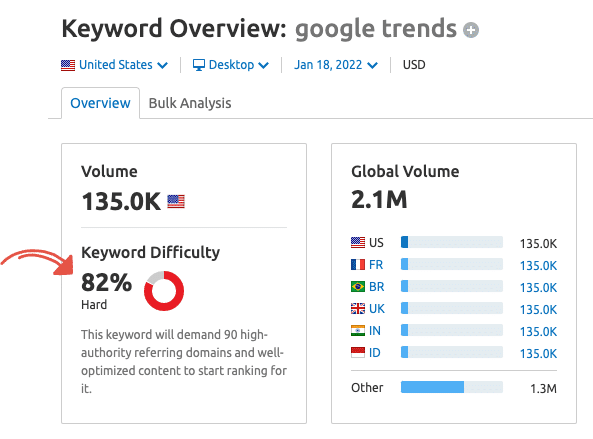The image size is (593, 439).
Task: Click the UK volume progress bar
Action: (452, 308)
